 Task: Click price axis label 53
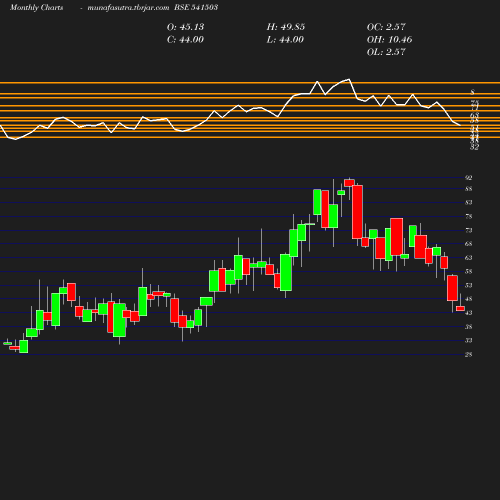[x=469, y=285]
